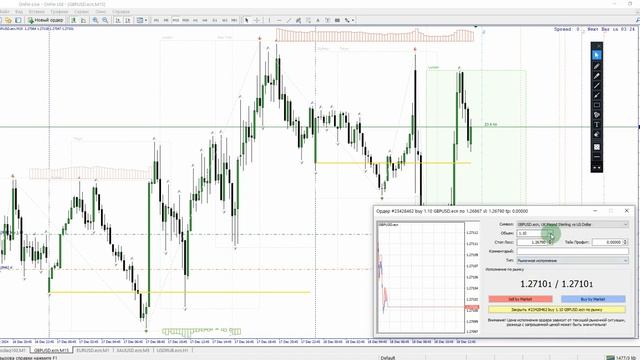Switch chart to the MN timeframe
The width and height of the screenshot is (640, 360).
234,20
